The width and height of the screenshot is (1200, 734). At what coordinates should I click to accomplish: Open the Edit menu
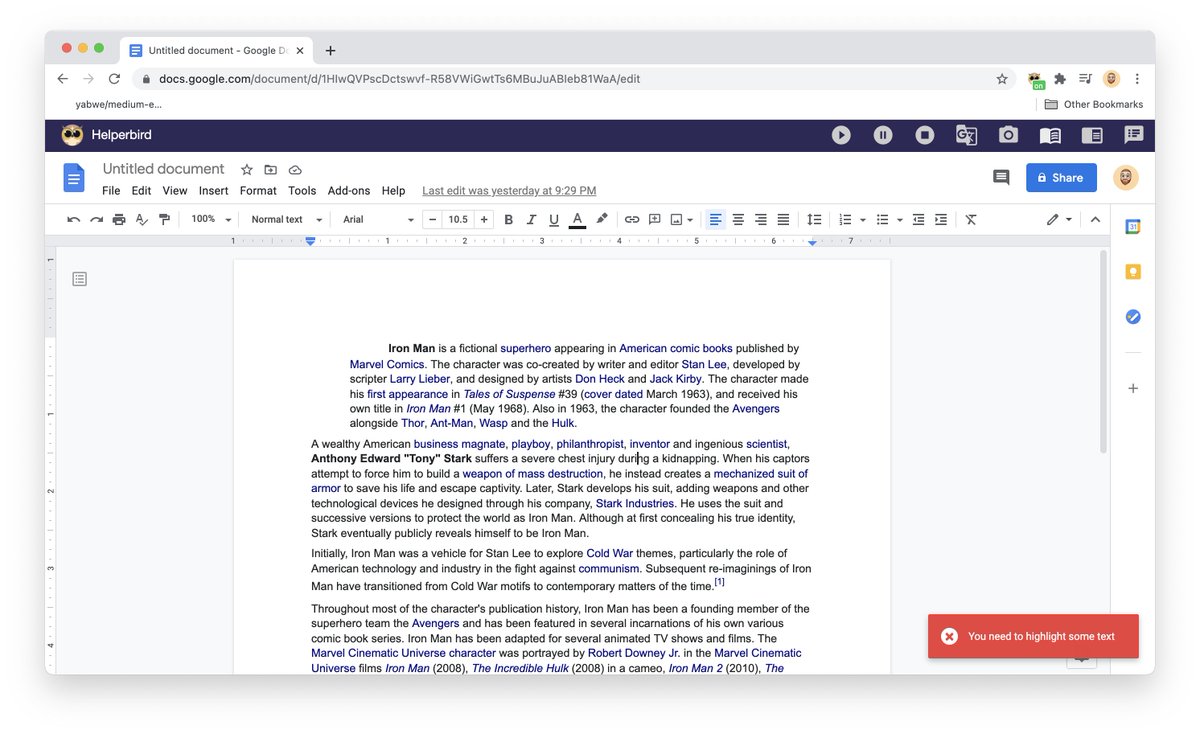pos(141,191)
